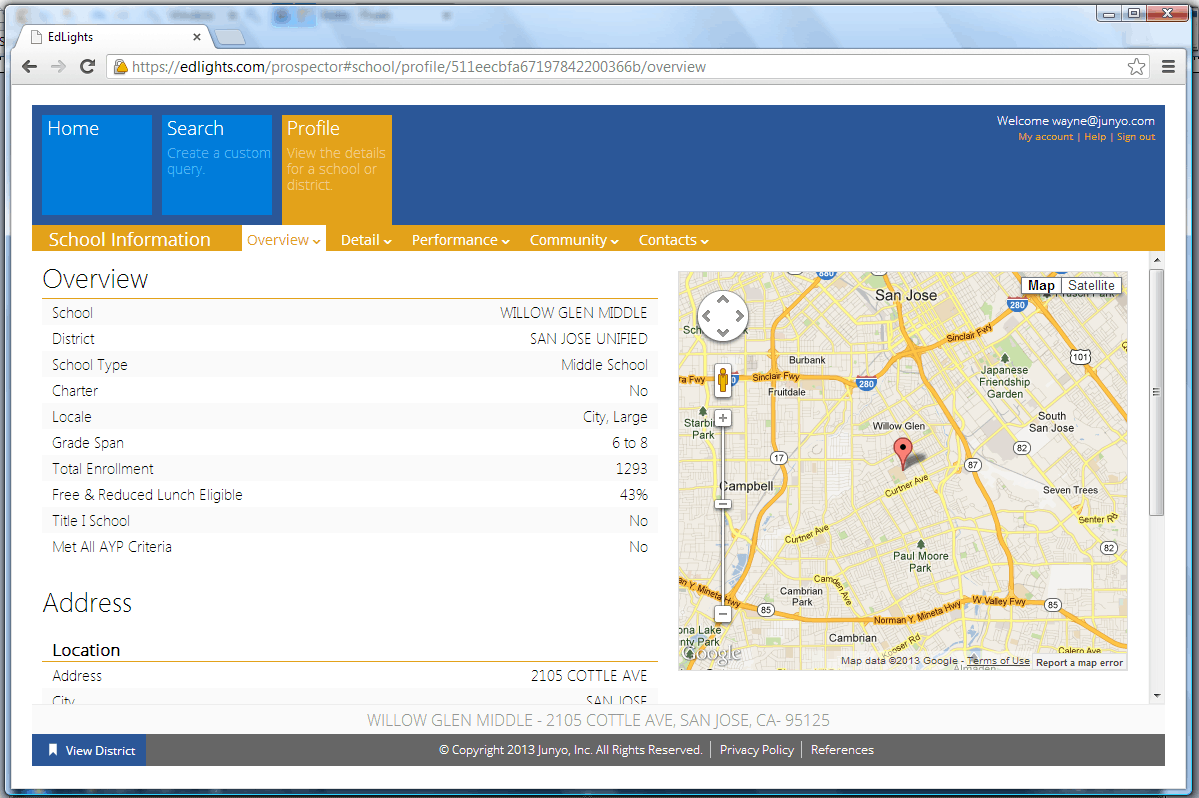Click the page vertical scrollbar thumb

[1157, 392]
